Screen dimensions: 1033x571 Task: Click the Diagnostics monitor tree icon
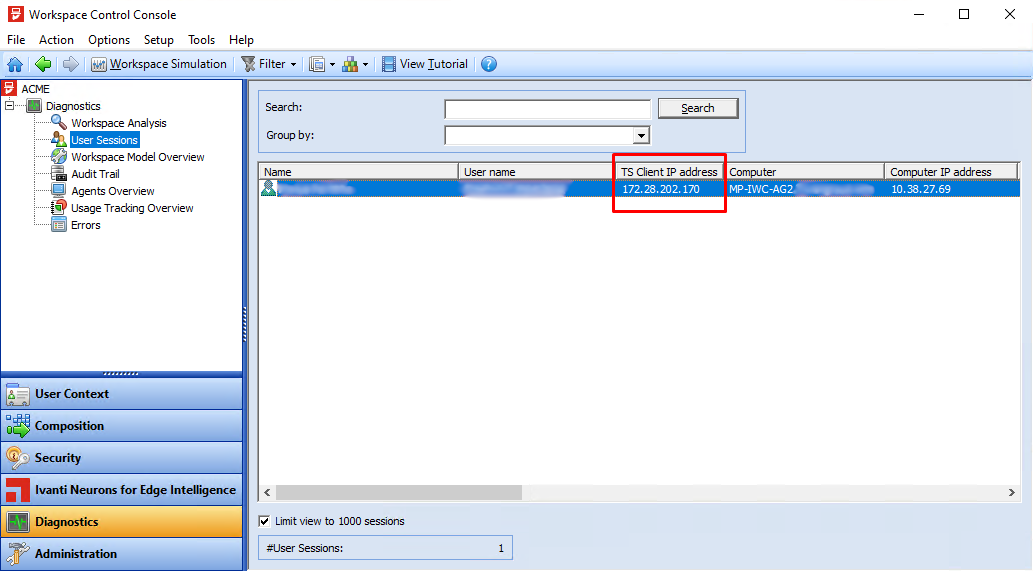(x=34, y=105)
